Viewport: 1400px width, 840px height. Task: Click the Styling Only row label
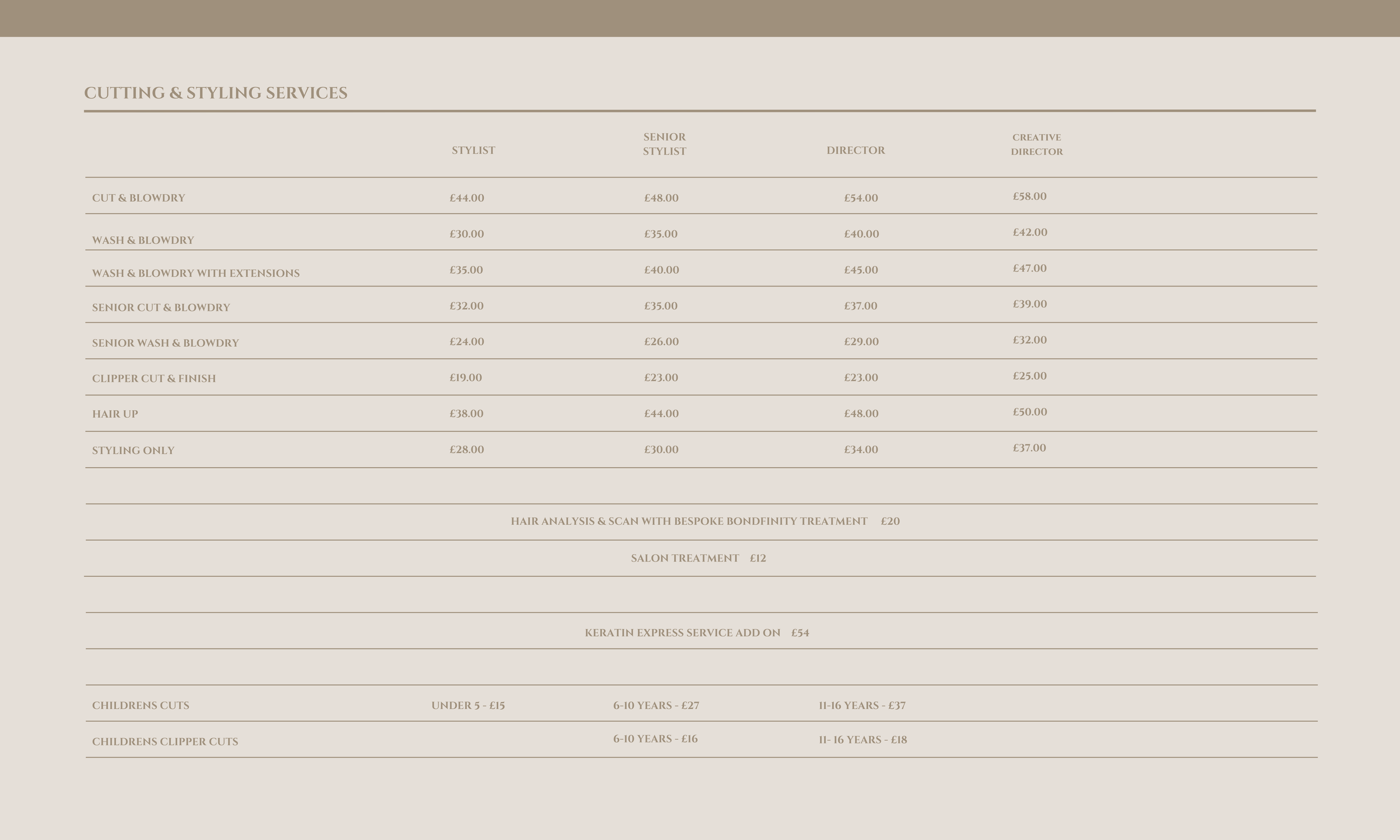(133, 451)
